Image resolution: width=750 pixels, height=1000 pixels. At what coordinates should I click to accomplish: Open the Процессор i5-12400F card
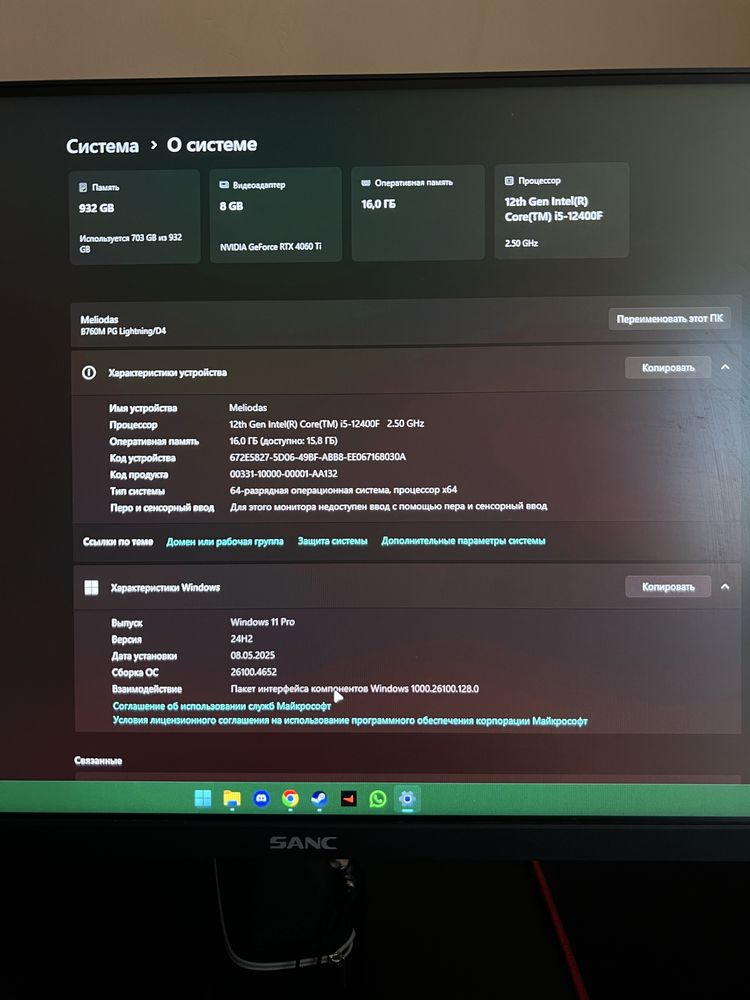[561, 210]
